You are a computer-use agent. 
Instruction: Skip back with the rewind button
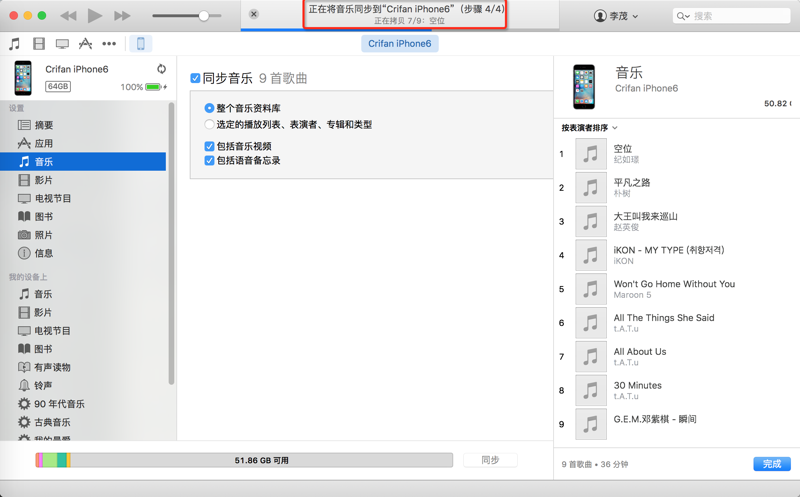68,16
